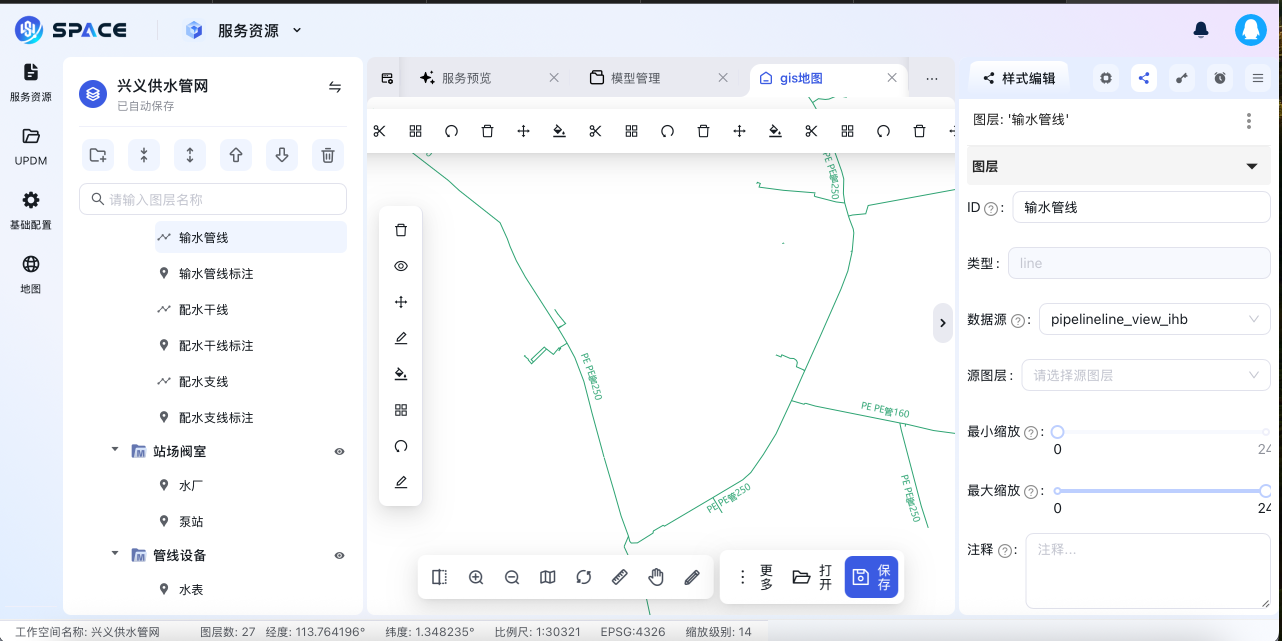Viewport: 1282px width, 641px height.
Task: Select the zoom-in magnifier tool
Action: click(476, 577)
